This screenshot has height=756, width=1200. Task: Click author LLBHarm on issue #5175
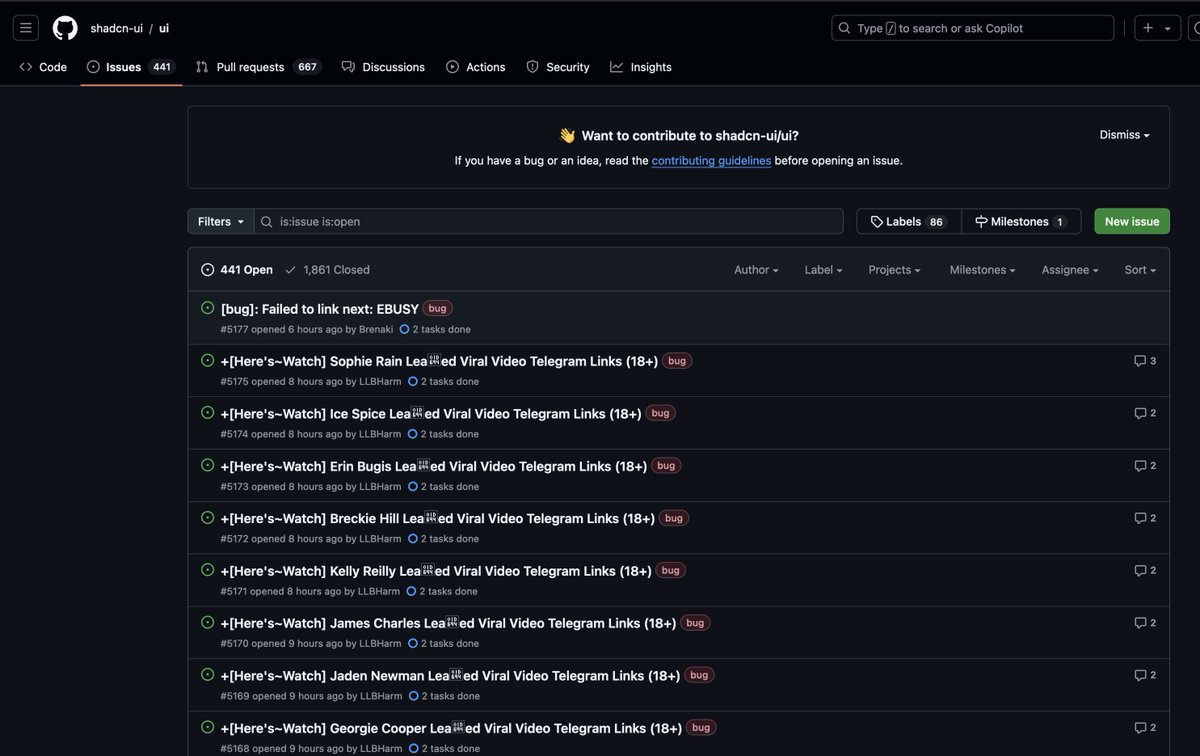coord(380,381)
